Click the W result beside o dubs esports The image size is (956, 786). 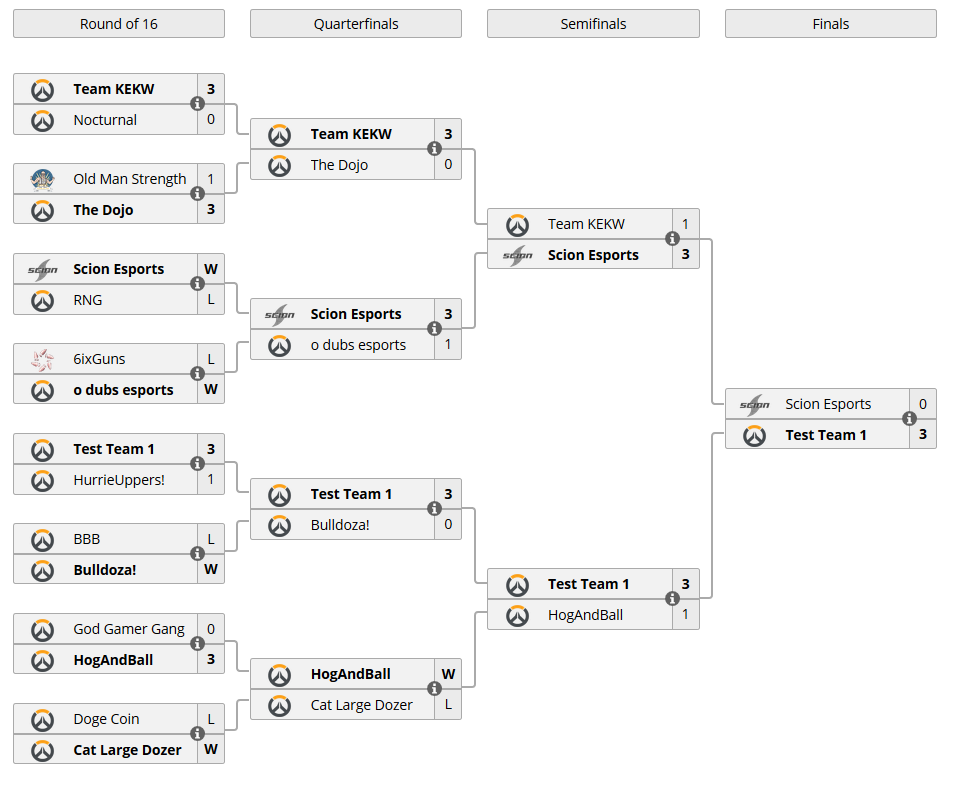(211, 389)
